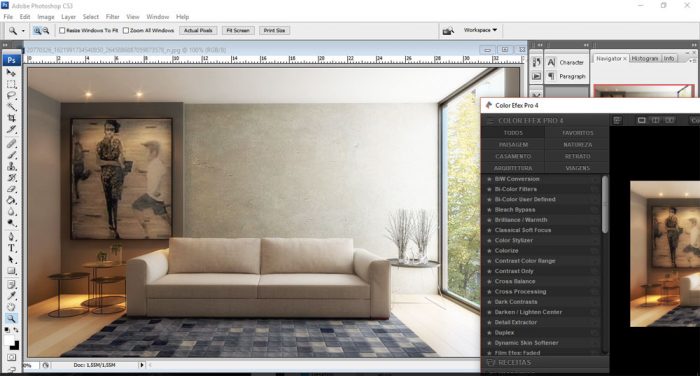Screen dimensions: 700x376
Task: Open the zoom tool preset picker arrow
Action: click(x=23, y=31)
